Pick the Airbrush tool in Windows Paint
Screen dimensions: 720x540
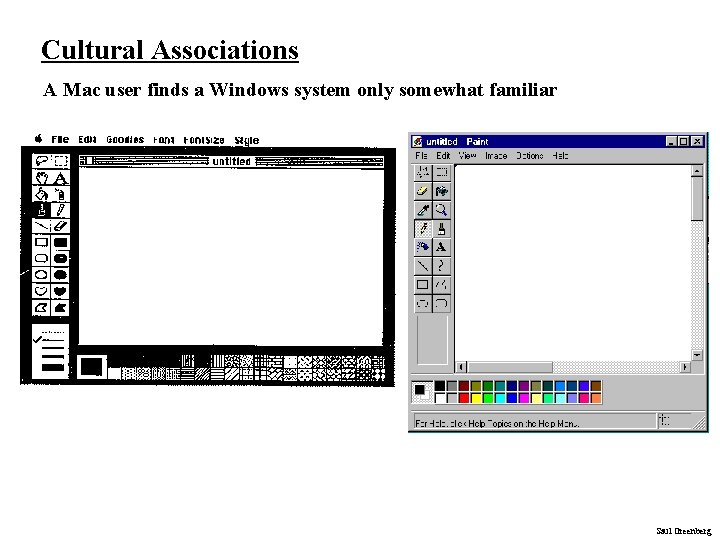coord(422,247)
